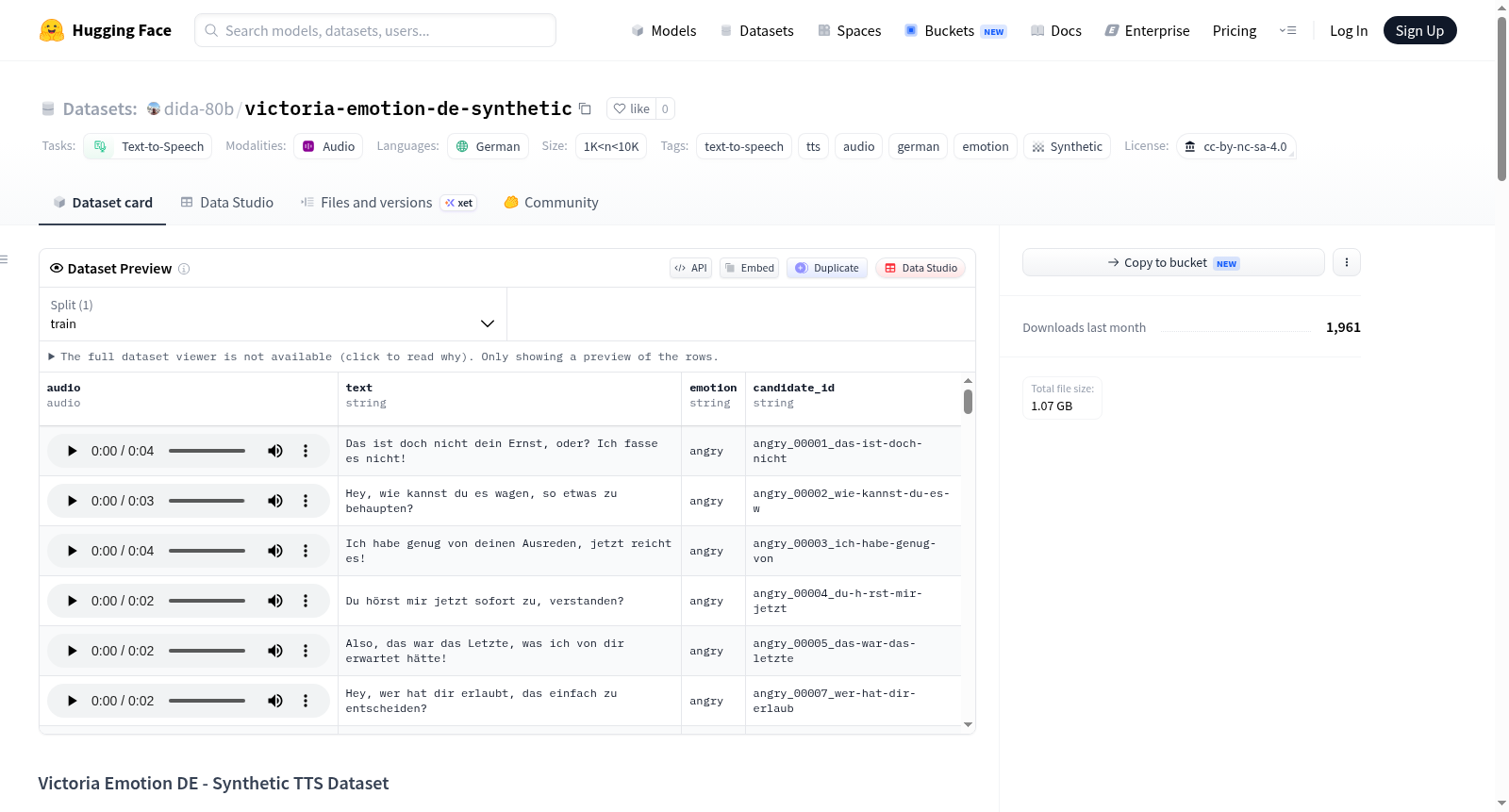Play audio for 'Ich habe genug' row

coord(72,551)
